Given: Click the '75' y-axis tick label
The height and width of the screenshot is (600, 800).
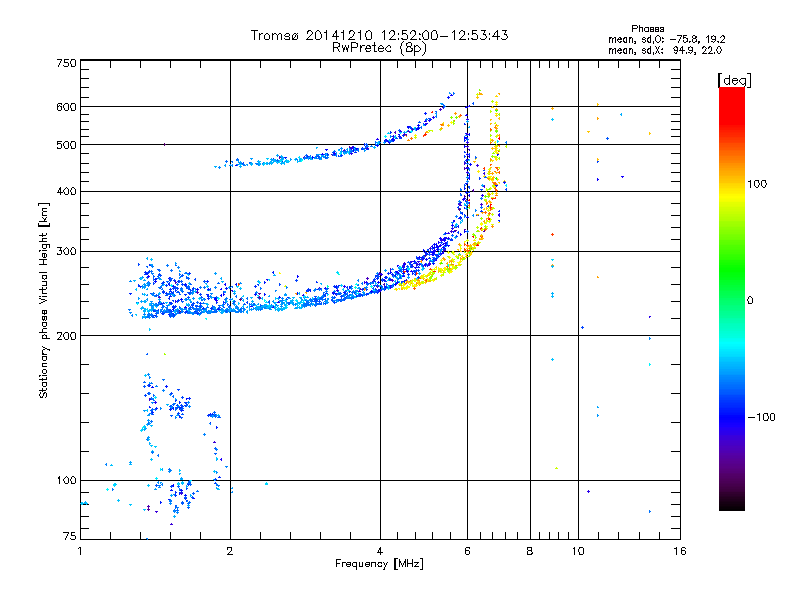Looking at the screenshot, I should (x=70, y=536).
